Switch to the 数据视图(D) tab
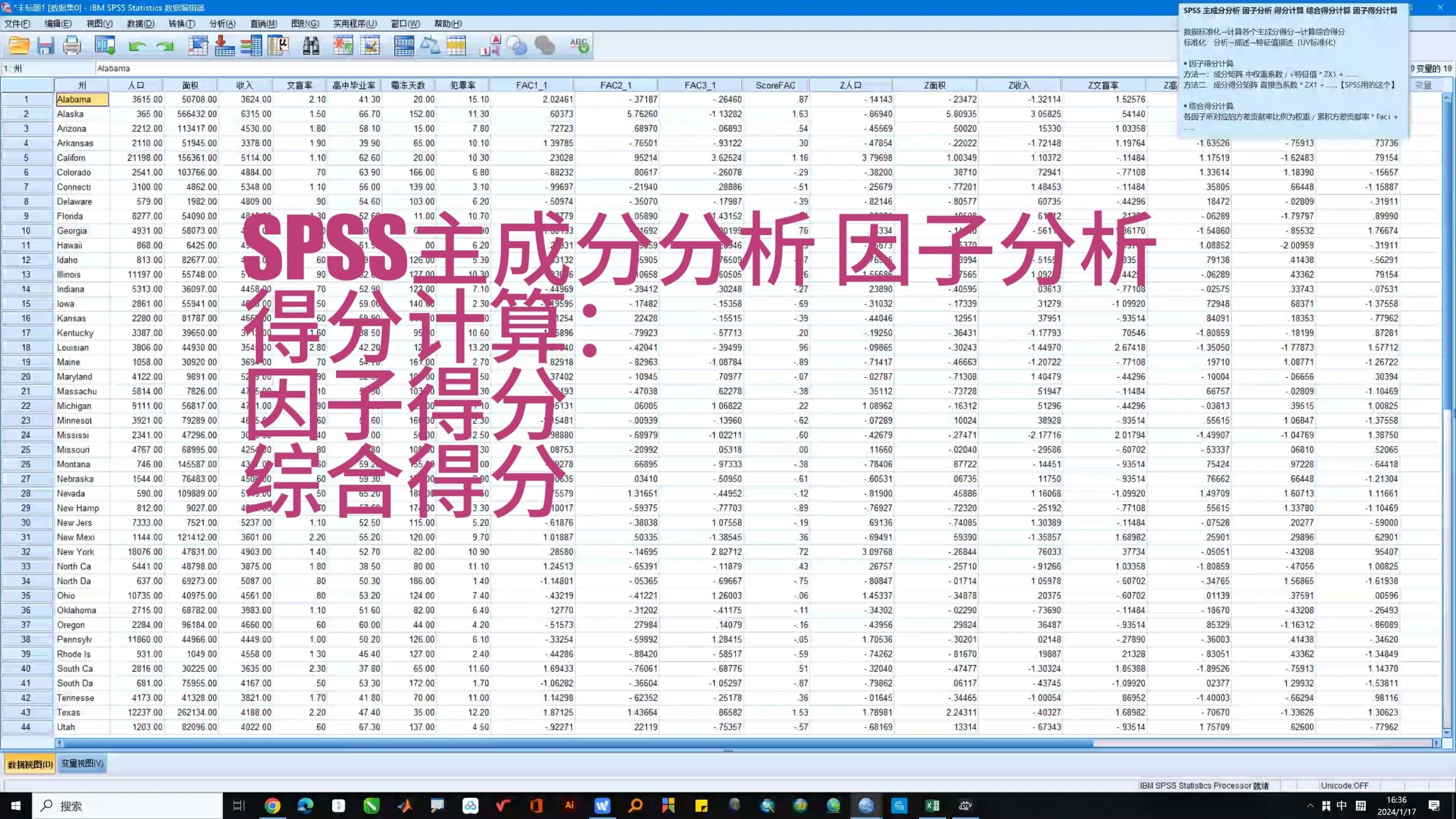The width and height of the screenshot is (1456, 819). click(30, 764)
